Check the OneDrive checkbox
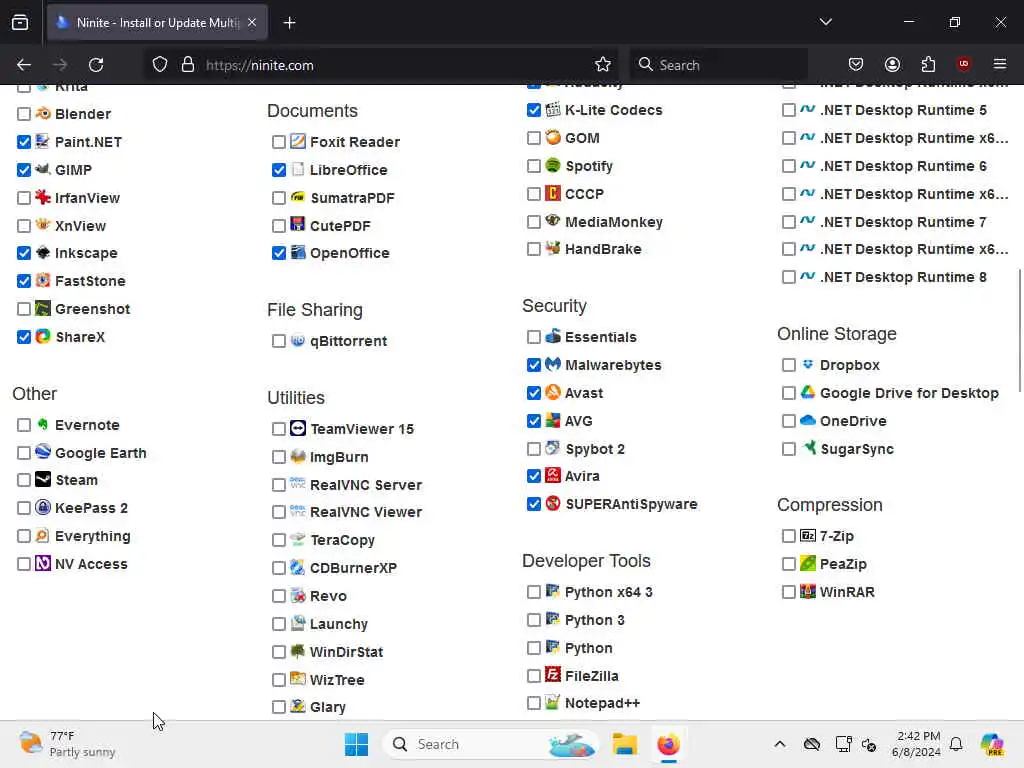The height and width of the screenshot is (768, 1024). tap(789, 421)
